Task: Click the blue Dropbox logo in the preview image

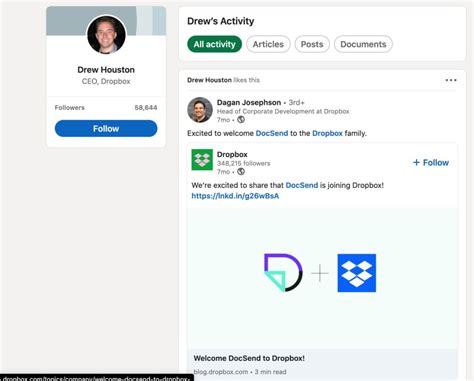Action: click(x=357, y=273)
